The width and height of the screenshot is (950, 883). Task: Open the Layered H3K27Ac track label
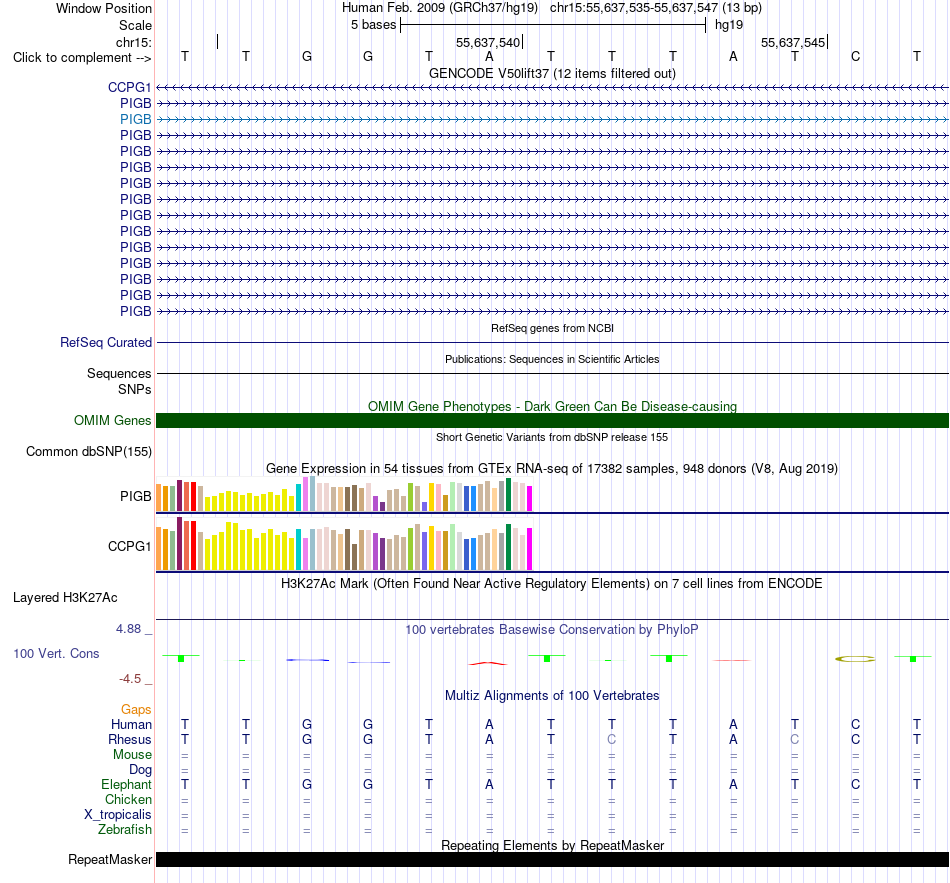click(x=65, y=598)
